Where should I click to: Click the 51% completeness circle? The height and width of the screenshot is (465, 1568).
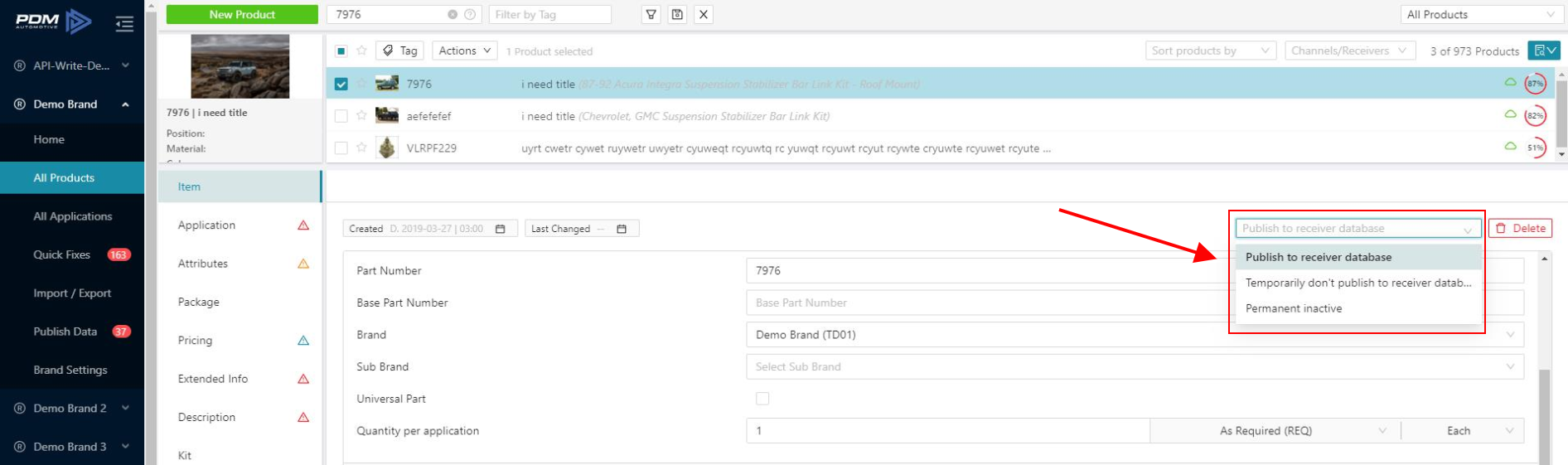point(1536,148)
